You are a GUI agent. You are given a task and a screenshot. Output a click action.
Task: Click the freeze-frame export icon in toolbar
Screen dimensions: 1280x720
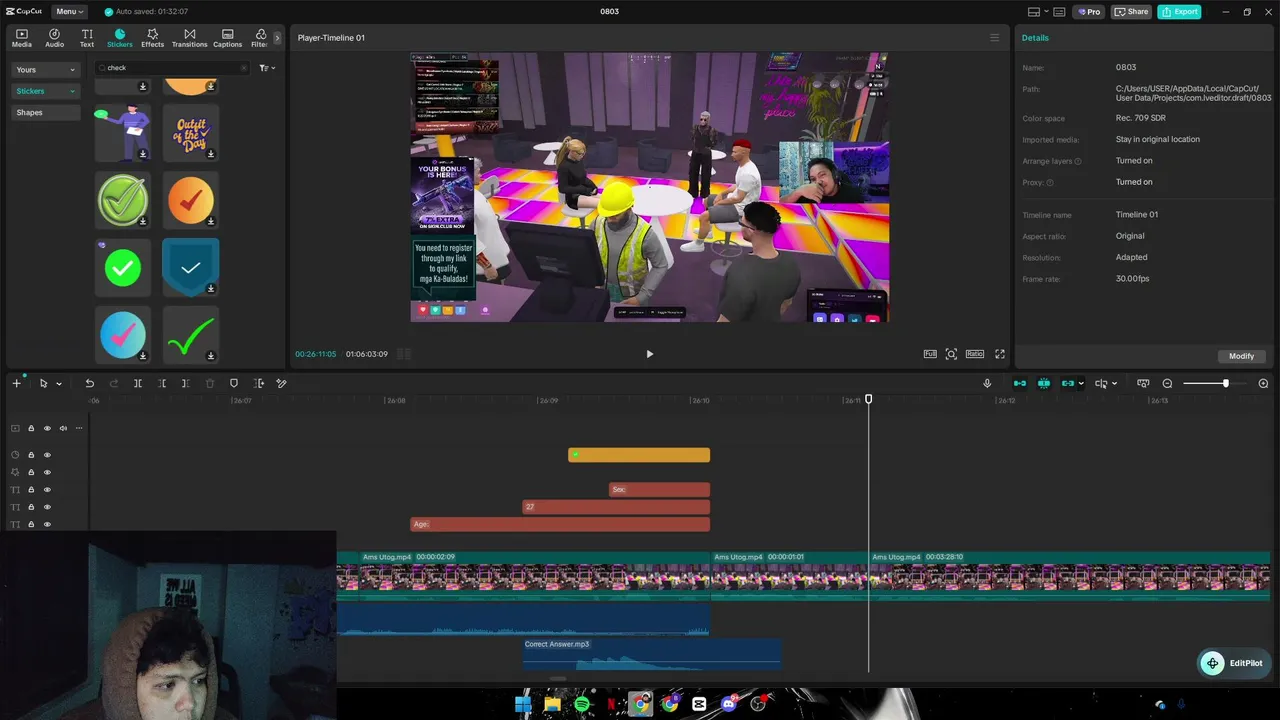click(x=259, y=383)
